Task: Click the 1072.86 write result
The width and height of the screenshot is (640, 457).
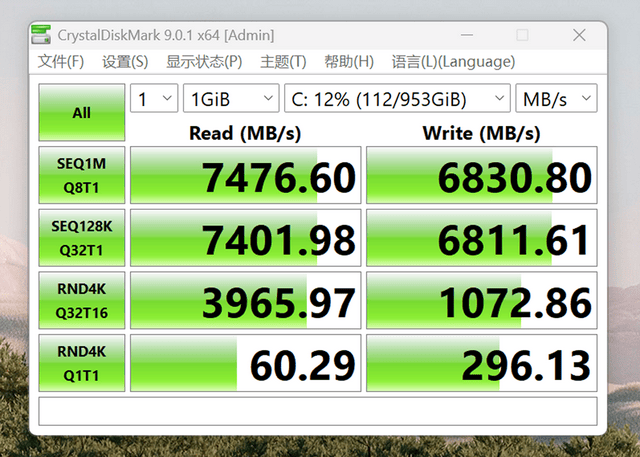Action: [x=482, y=300]
